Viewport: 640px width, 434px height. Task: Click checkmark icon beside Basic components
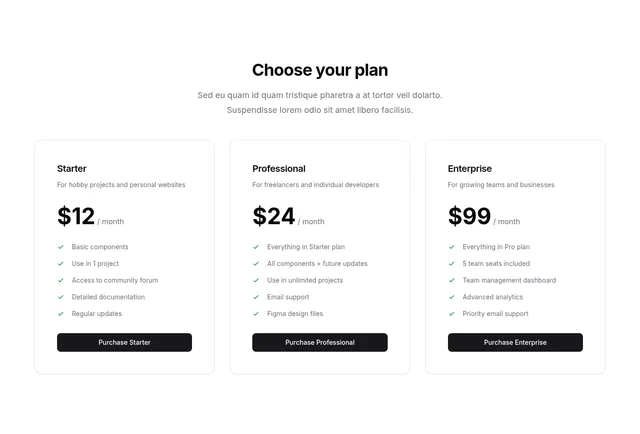[x=61, y=247]
